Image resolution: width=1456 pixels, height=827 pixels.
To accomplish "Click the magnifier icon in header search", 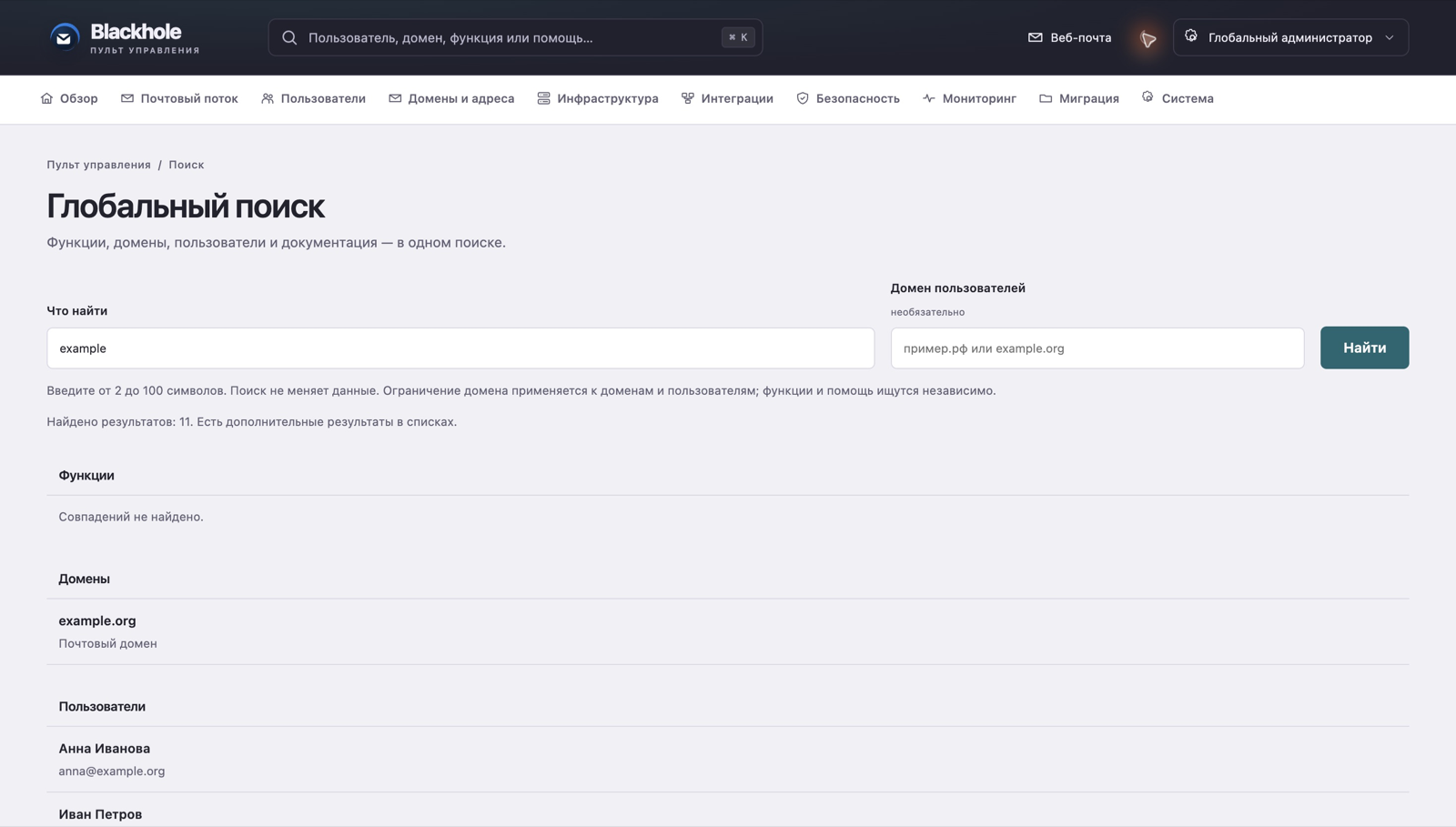I will coord(289,37).
